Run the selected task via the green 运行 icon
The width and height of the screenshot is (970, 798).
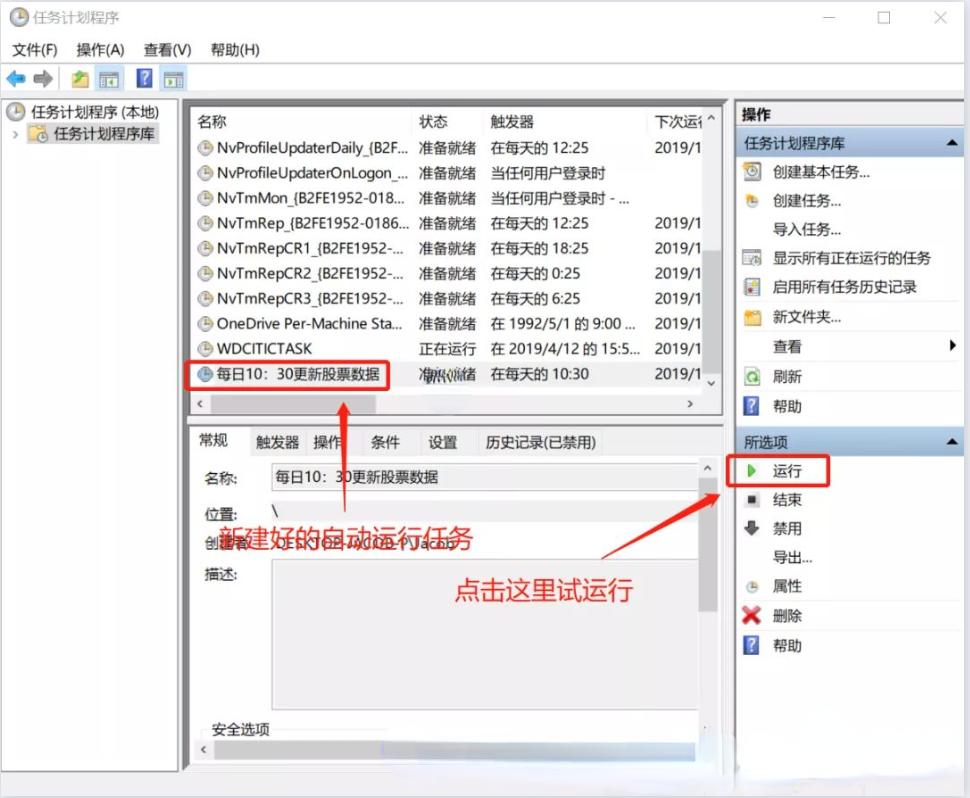pyautogui.click(x=750, y=470)
